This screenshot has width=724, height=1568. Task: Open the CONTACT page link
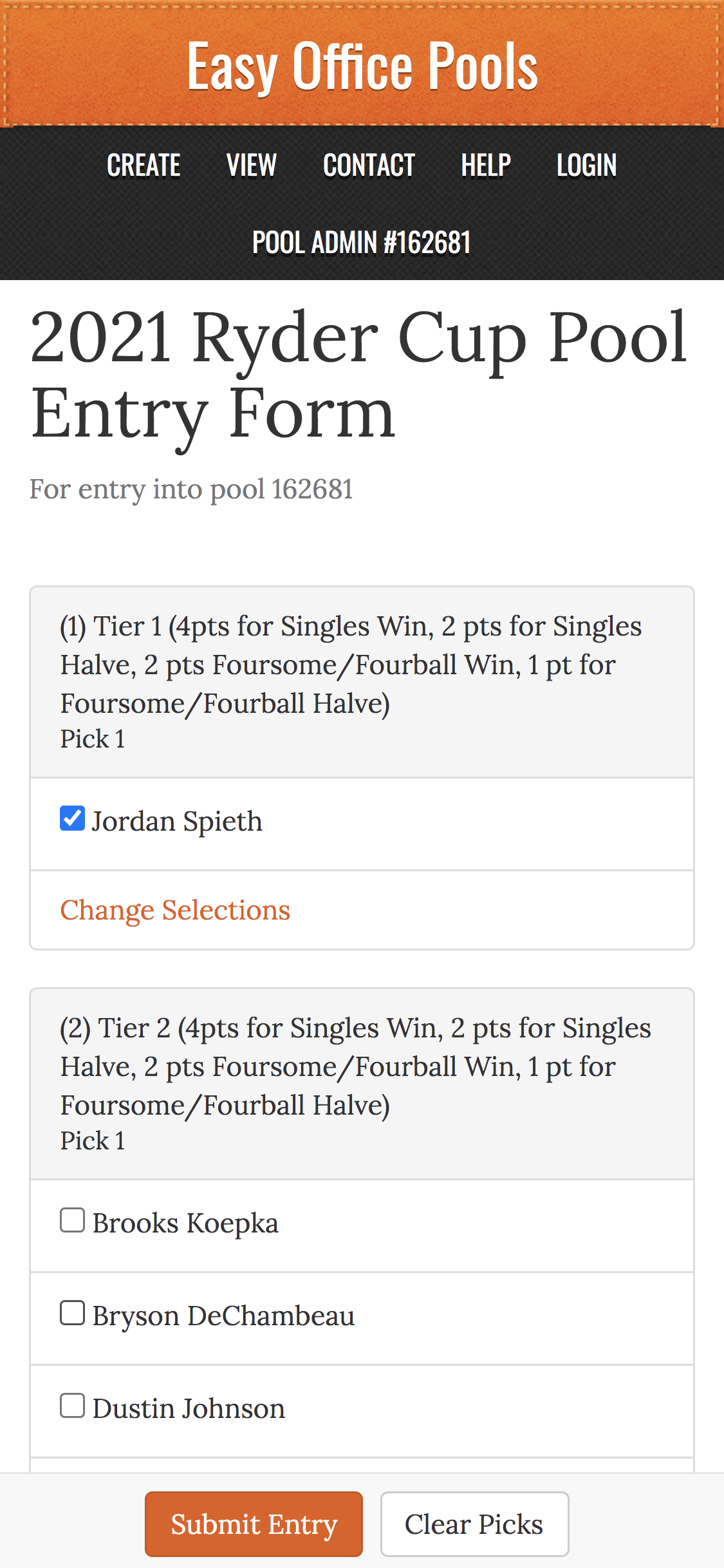click(369, 165)
